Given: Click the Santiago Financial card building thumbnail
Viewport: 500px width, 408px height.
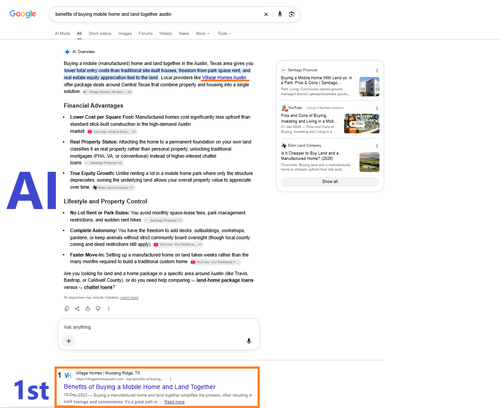Looking at the screenshot, I should (369, 87).
